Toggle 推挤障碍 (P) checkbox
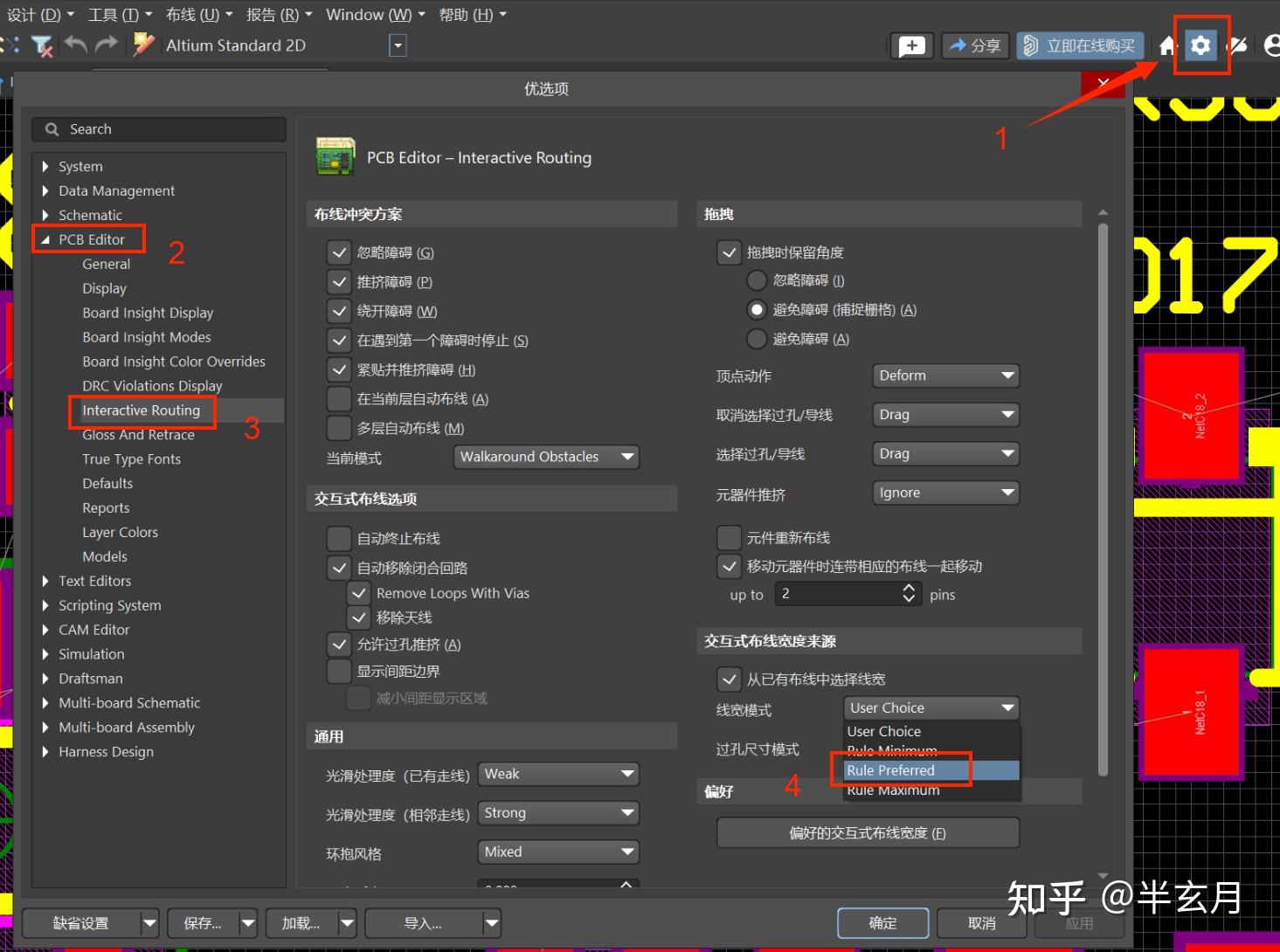Image resolution: width=1280 pixels, height=952 pixels. [339, 282]
